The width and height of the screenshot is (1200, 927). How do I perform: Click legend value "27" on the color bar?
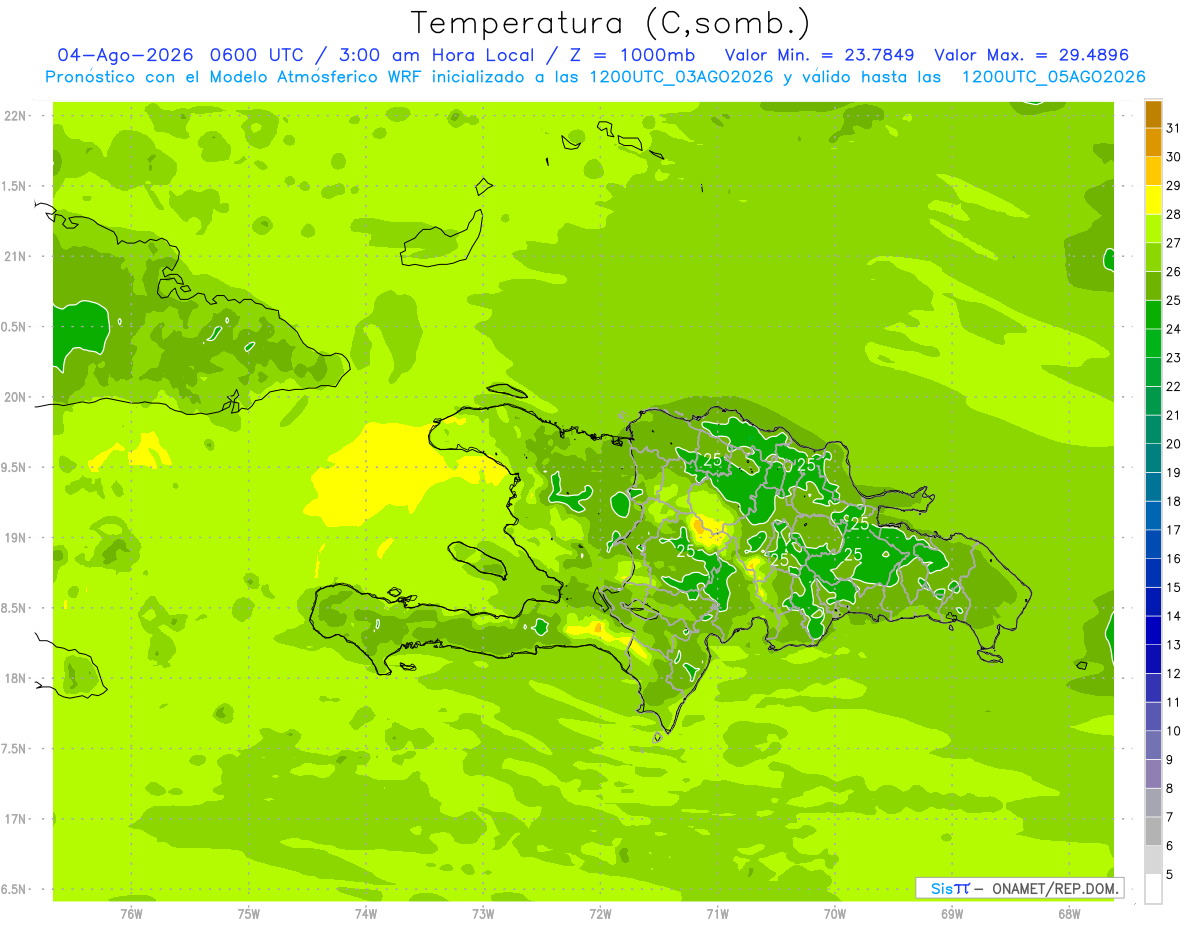click(1174, 243)
